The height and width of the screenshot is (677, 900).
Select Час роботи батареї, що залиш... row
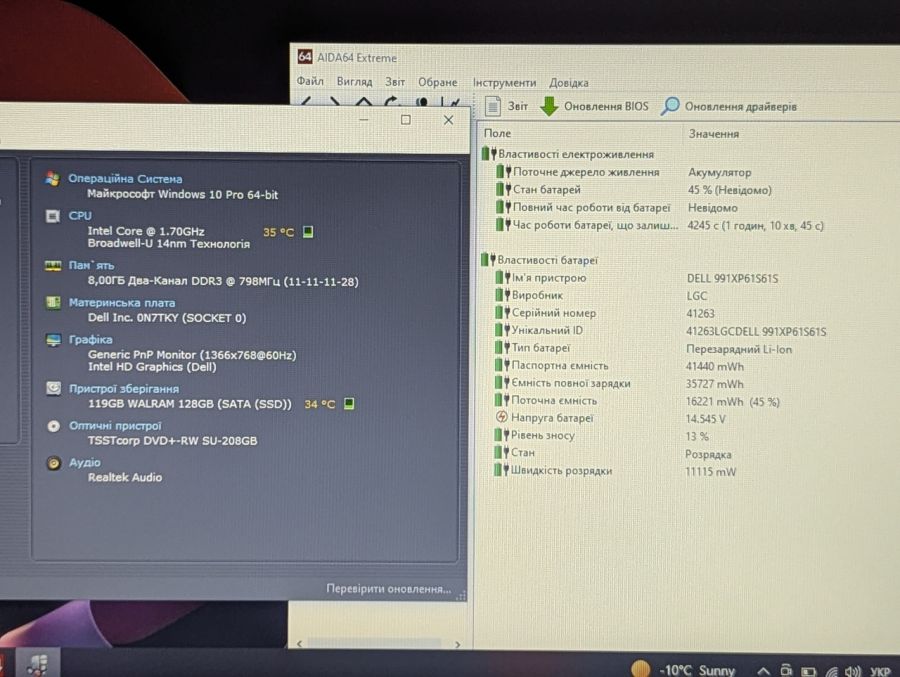[x=660, y=225]
